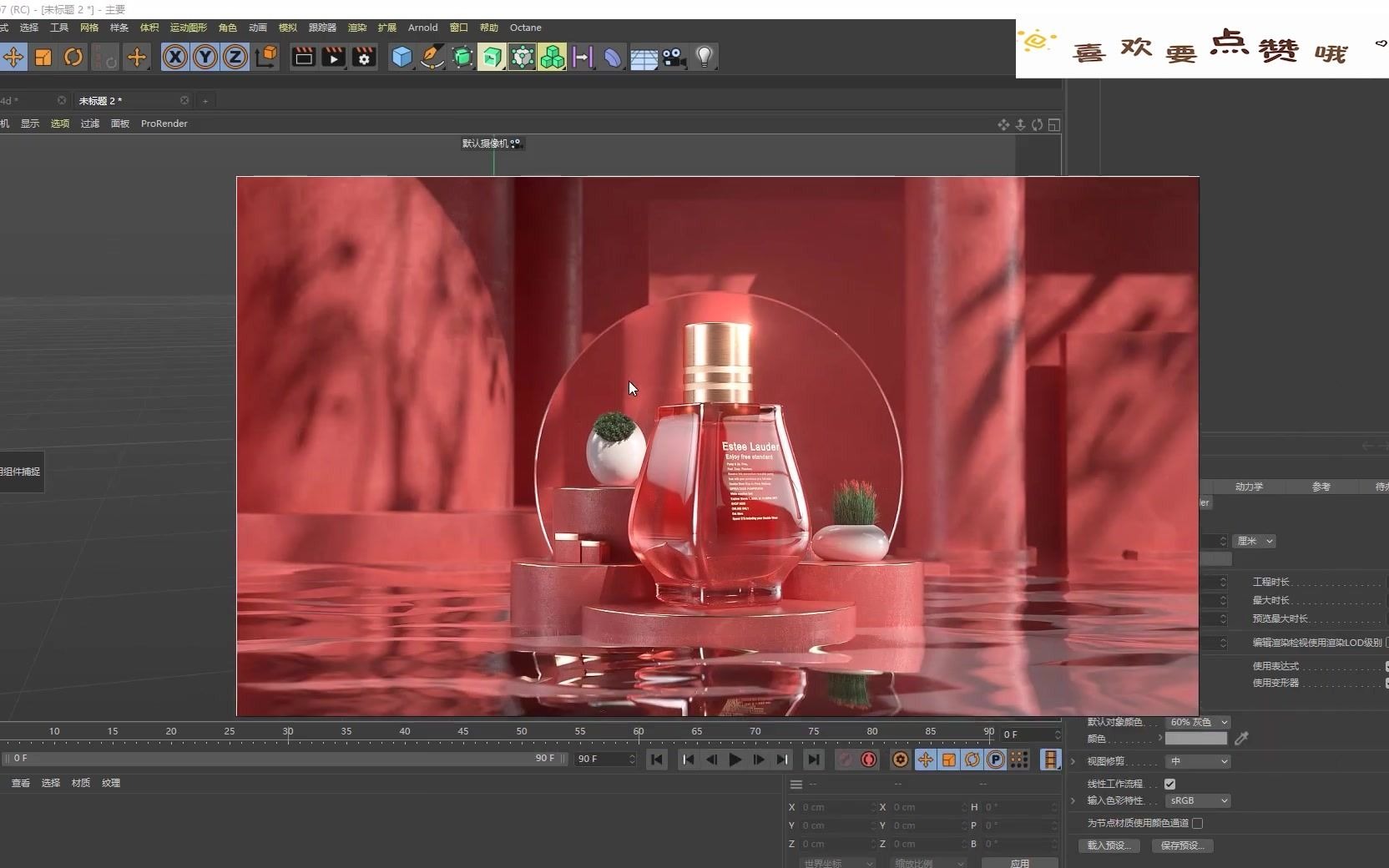Click frame 60 on the timeline ruler

point(639,732)
